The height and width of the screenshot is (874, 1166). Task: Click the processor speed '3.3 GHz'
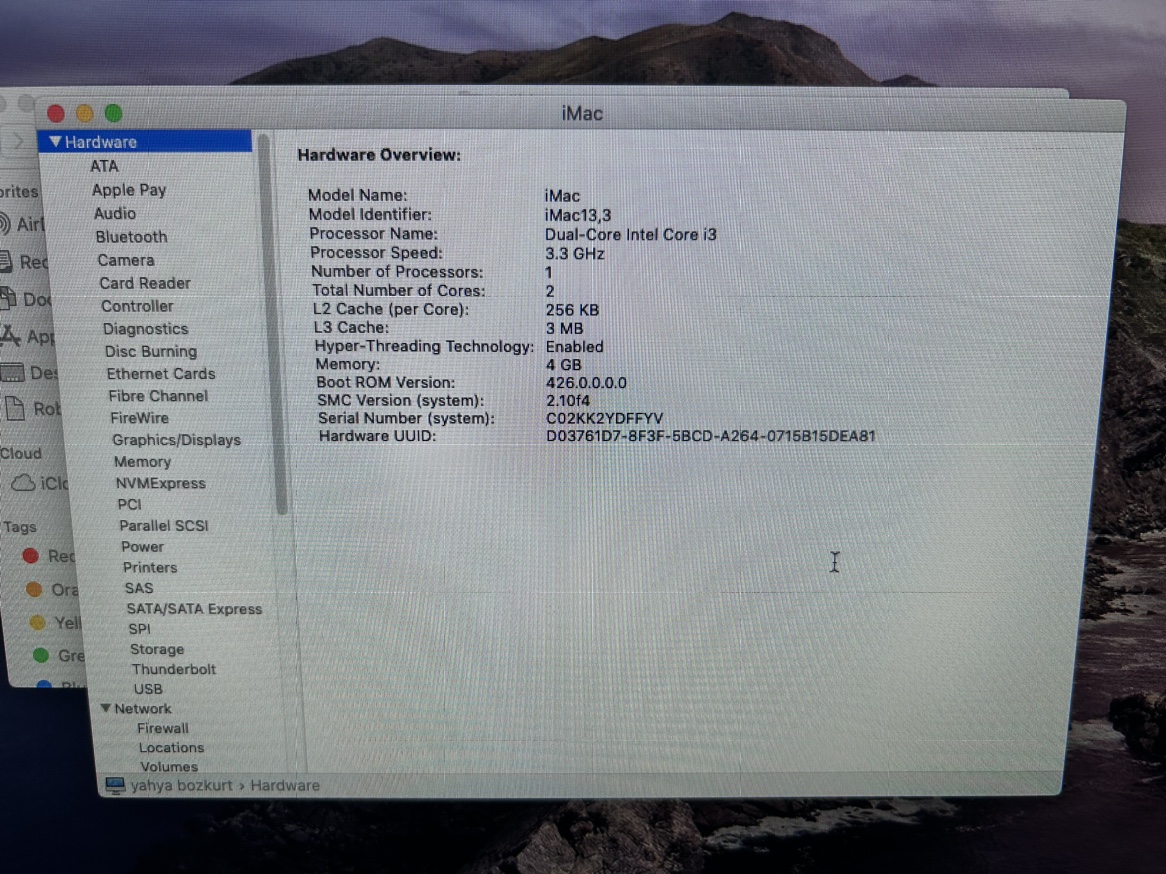(x=575, y=254)
